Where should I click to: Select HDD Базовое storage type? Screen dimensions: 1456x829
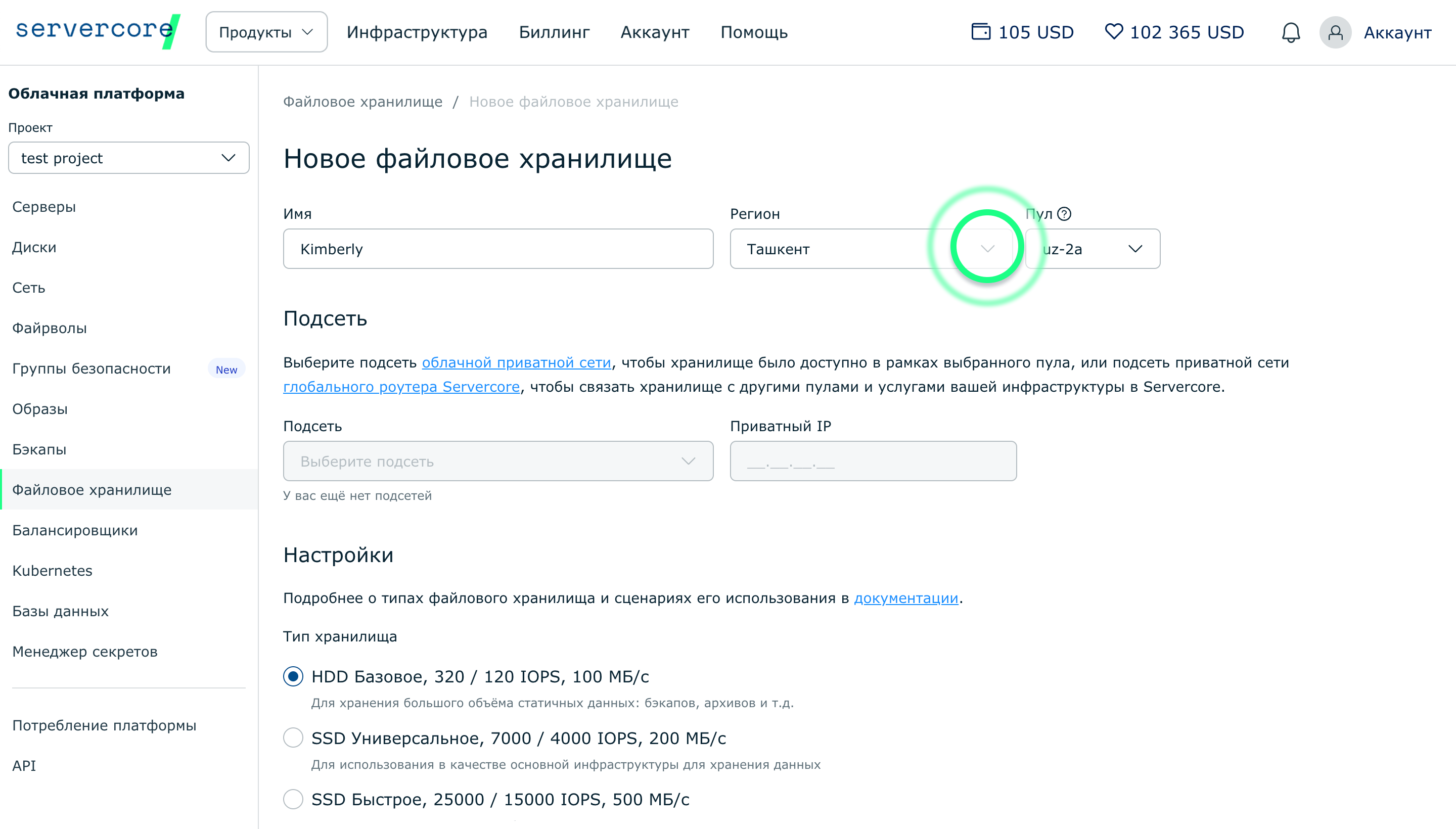pyautogui.click(x=293, y=676)
